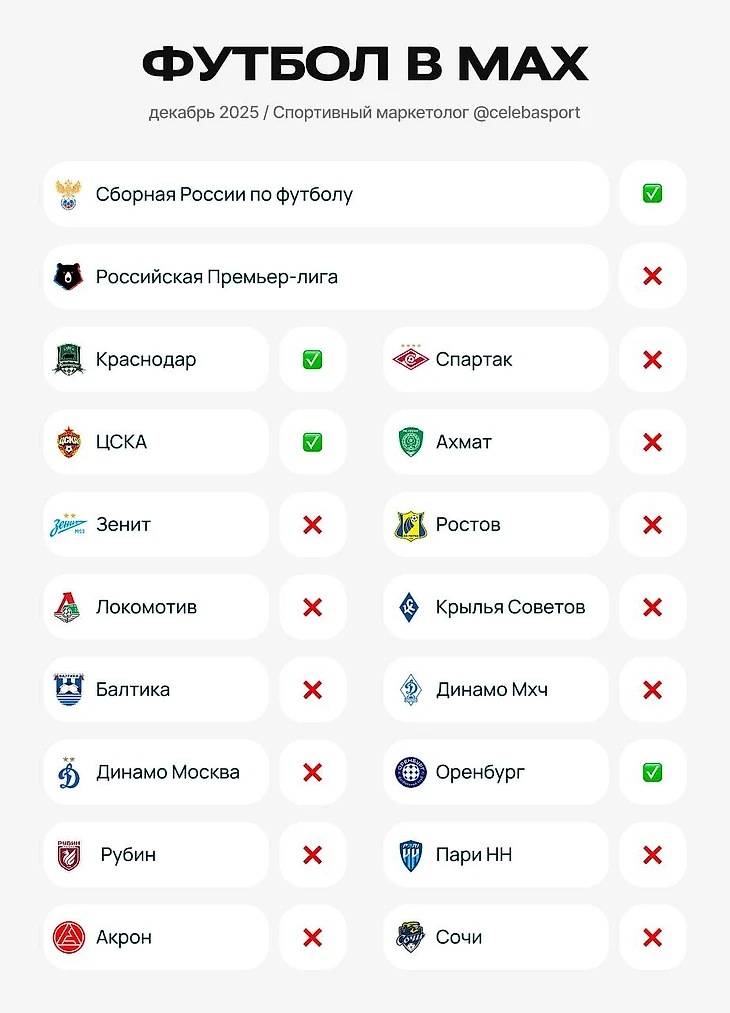The image size is (730, 1013).
Task: Click the @celebasport handle in the subtitle
Action: 526,112
